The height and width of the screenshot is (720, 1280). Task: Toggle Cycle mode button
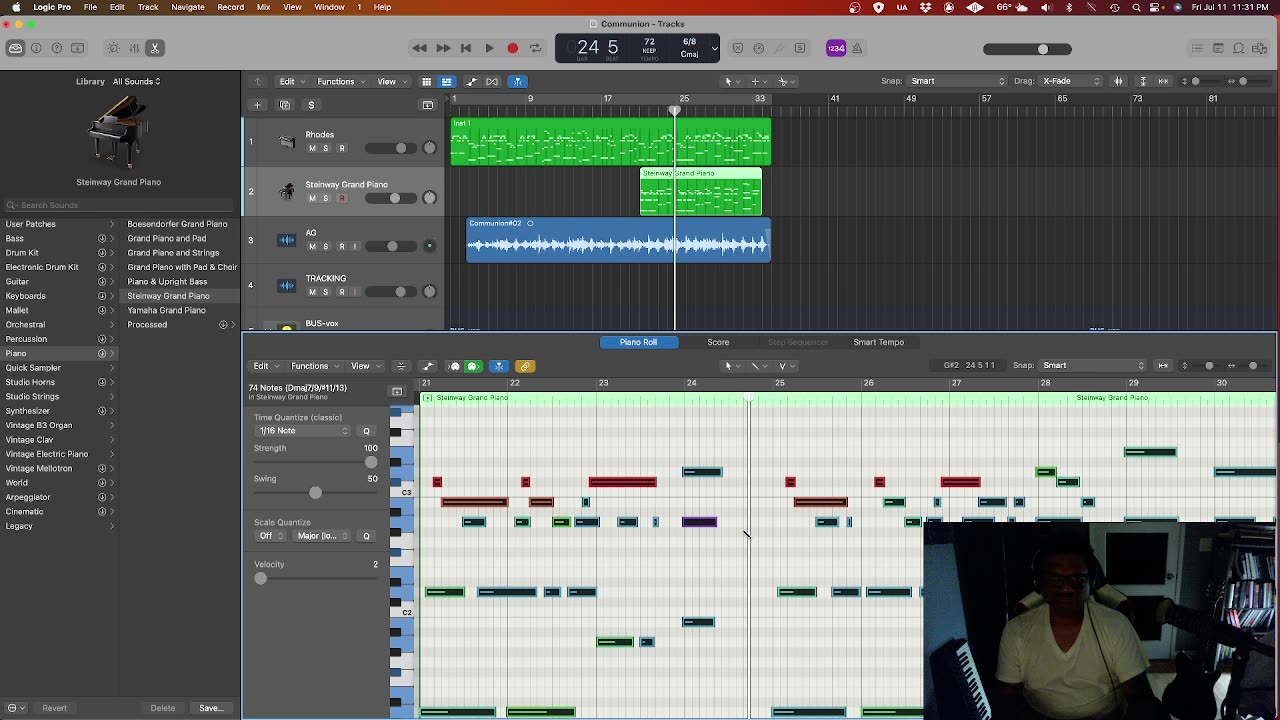point(536,48)
